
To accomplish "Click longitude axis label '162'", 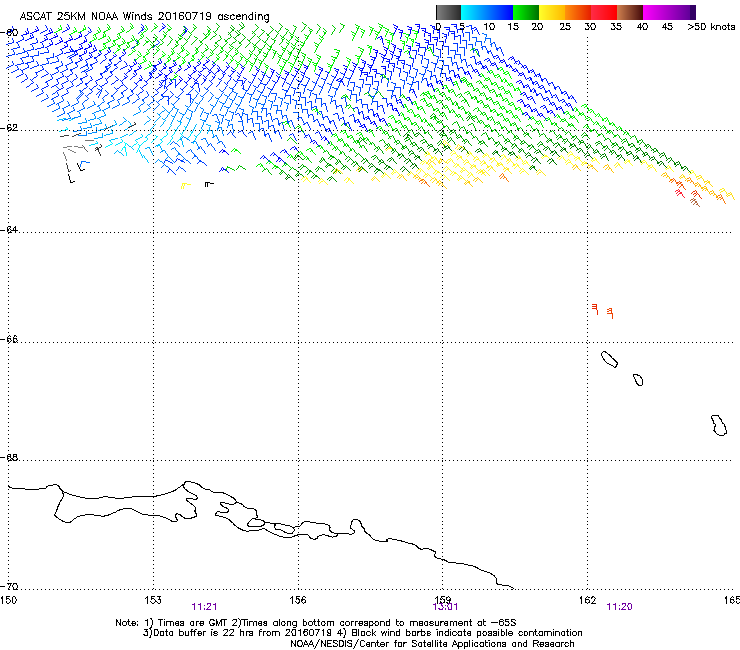I will click(587, 600).
